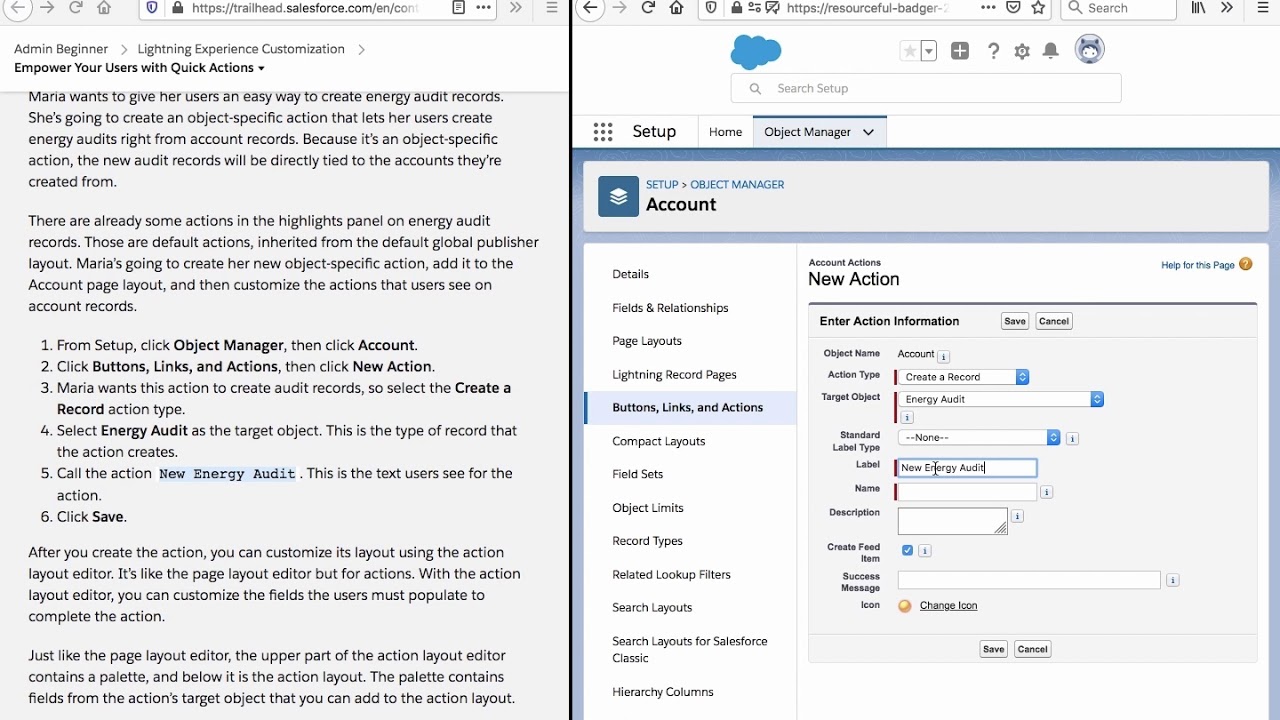Image resolution: width=1280 pixels, height=720 pixels.
Task: Click into the Name input field
Action: (x=967, y=492)
